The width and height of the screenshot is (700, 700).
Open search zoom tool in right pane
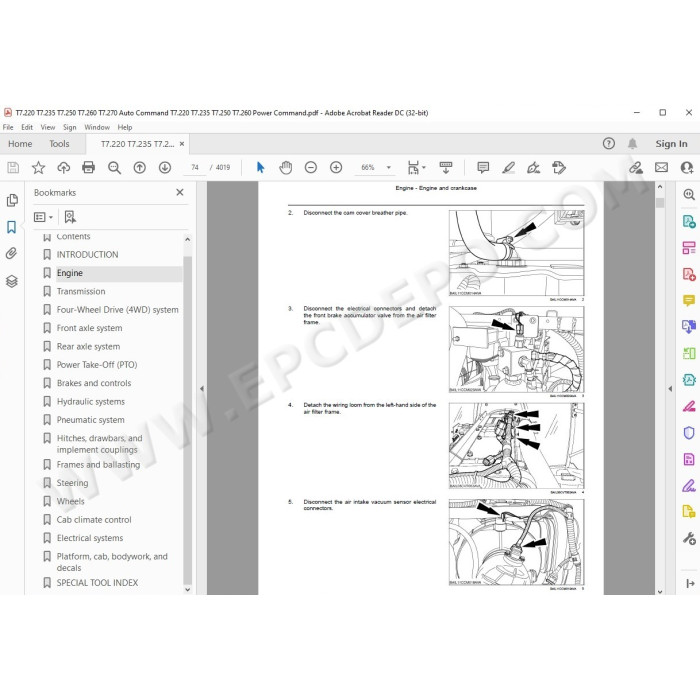click(x=688, y=195)
